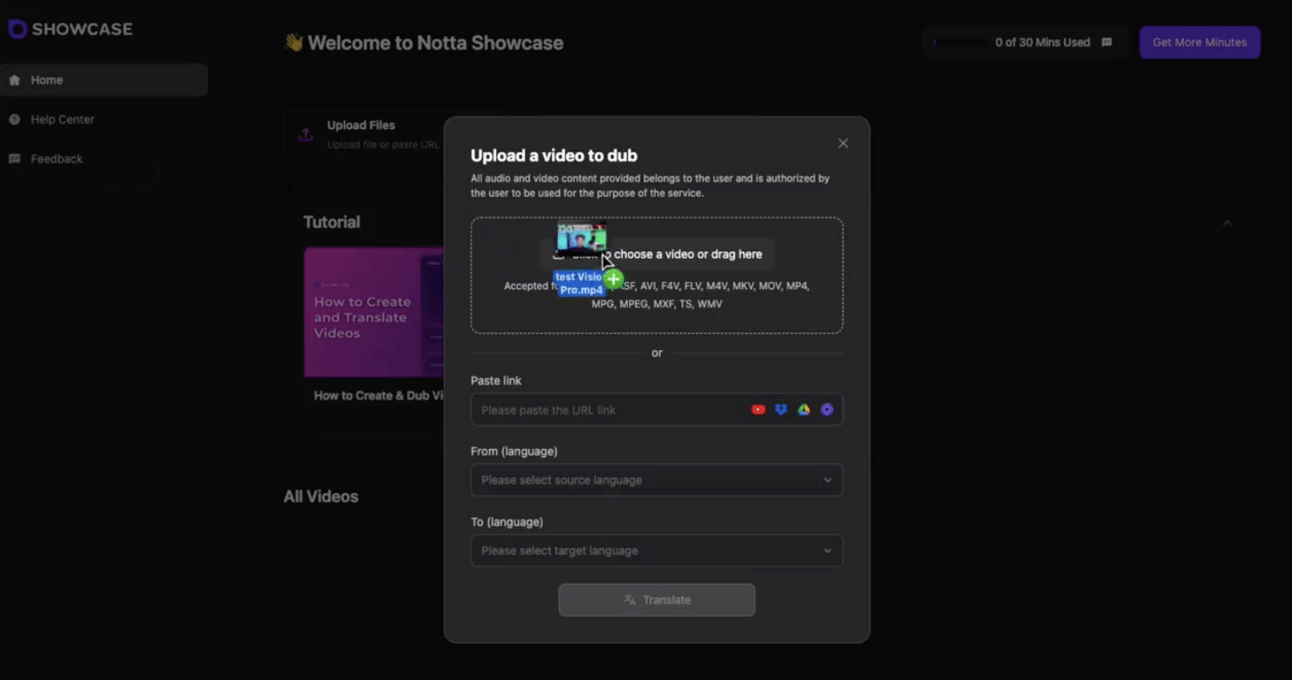The width and height of the screenshot is (1292, 680).
Task: Click the choose a video drop zone
Action: pos(657,275)
